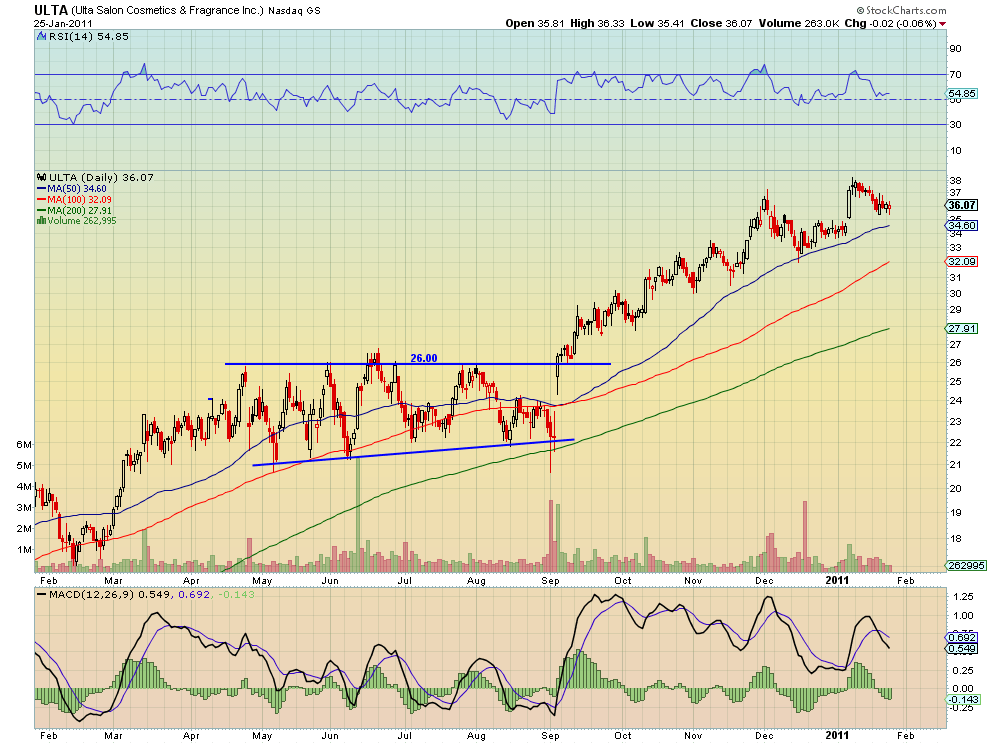
Task: Click the 36.07 last price tag
Action: (x=961, y=205)
